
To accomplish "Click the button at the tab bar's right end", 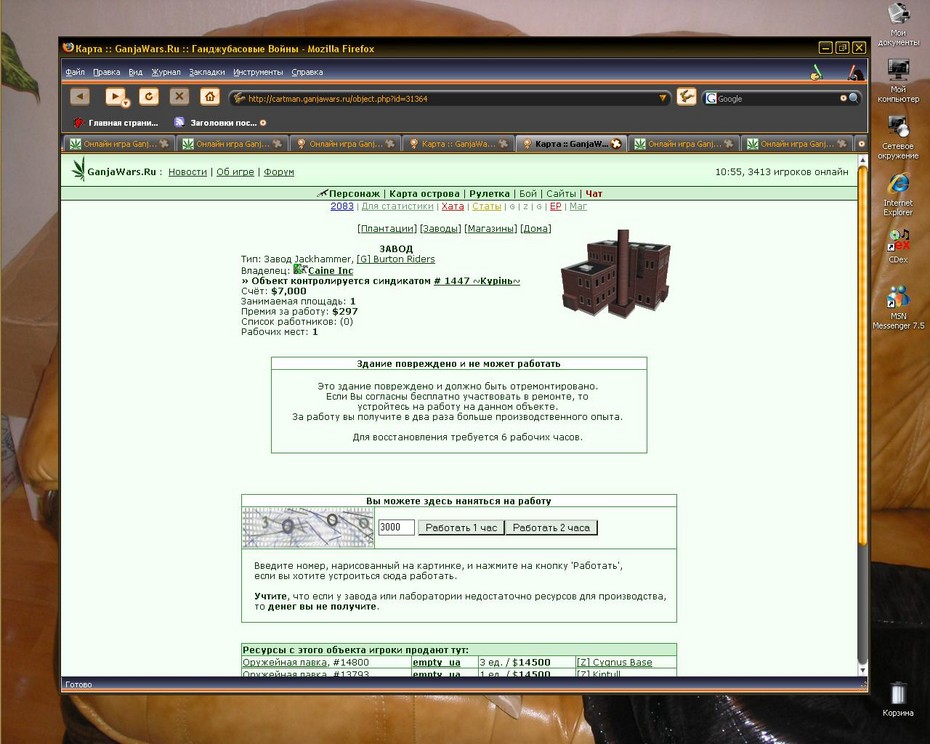I will tap(861, 144).
